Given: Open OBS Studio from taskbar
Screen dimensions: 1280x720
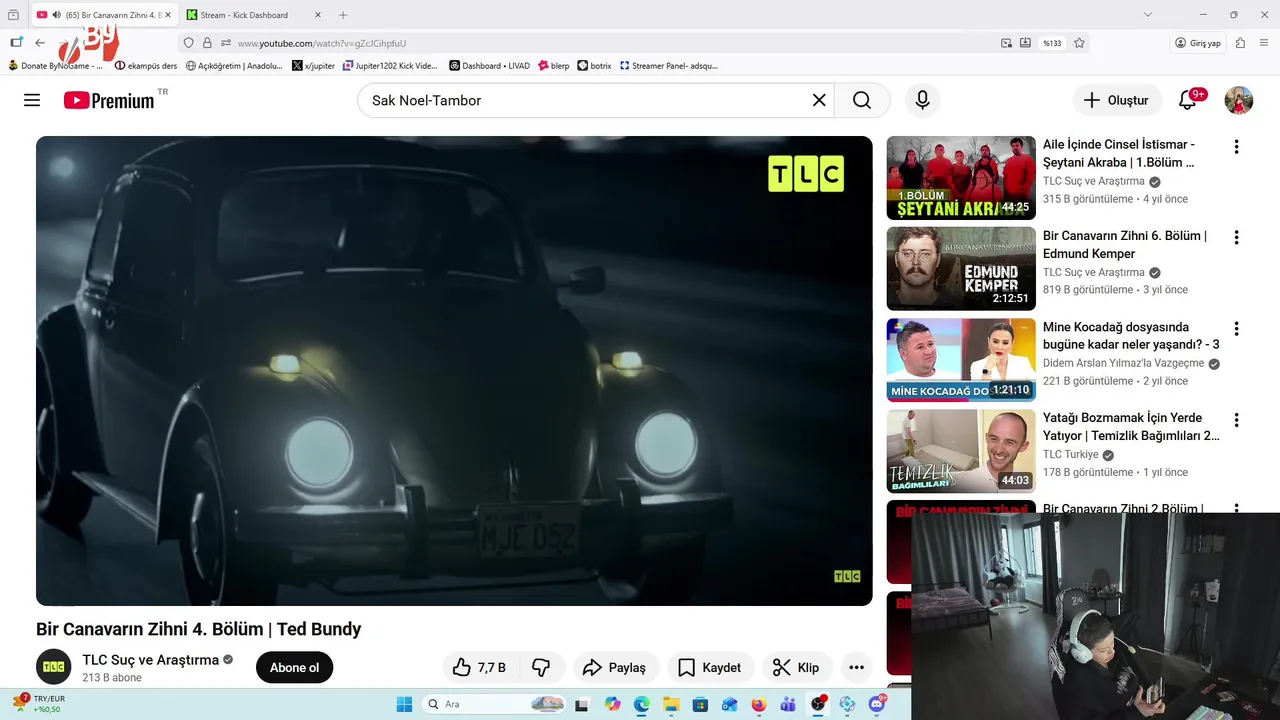Looking at the screenshot, I should point(818,704).
